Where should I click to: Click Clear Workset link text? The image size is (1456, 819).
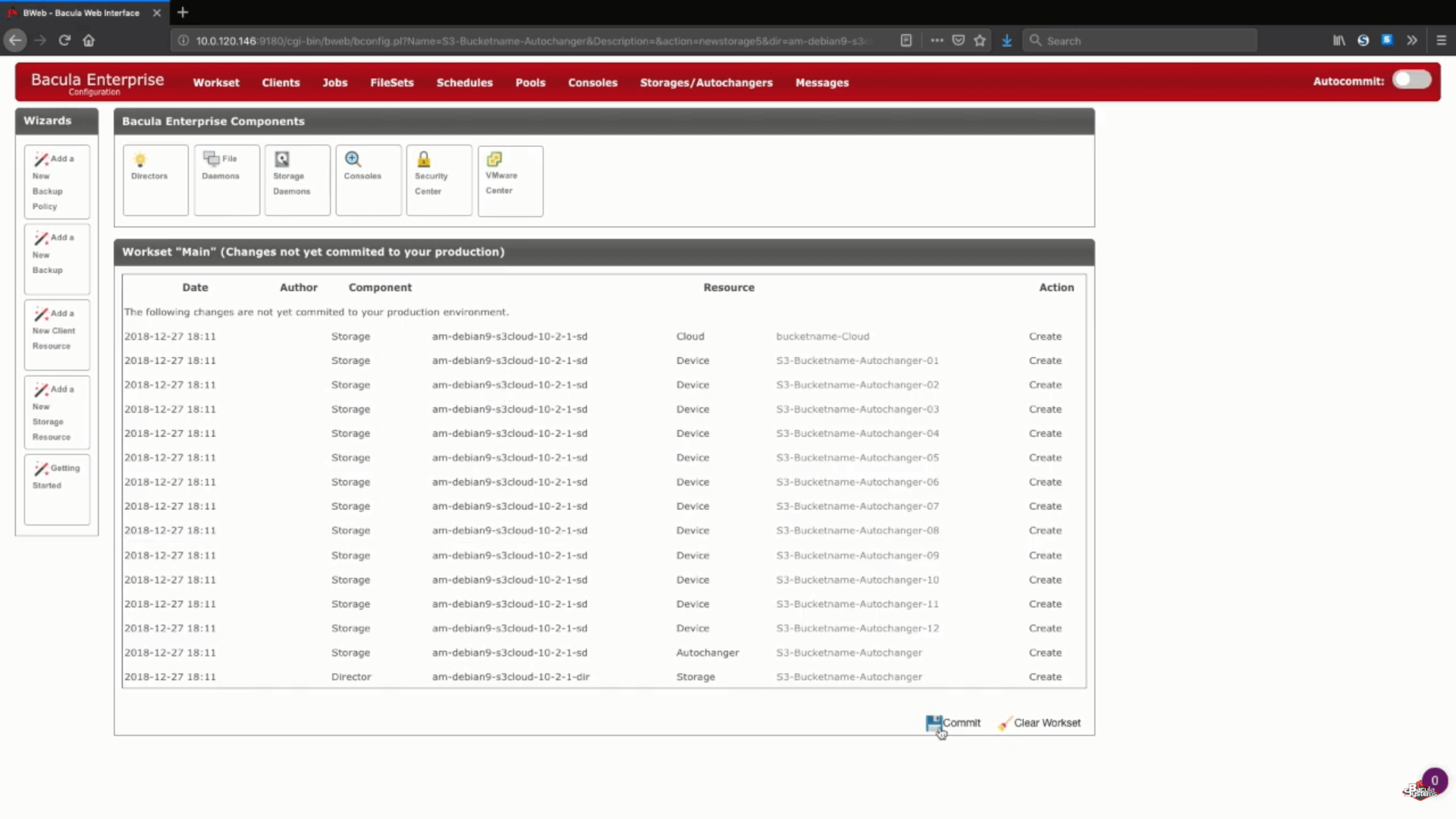coord(1047,723)
